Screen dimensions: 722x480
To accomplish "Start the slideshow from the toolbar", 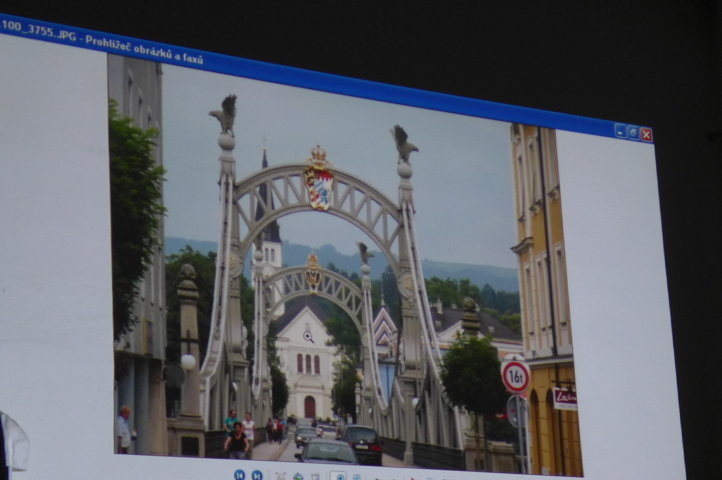I will (315, 477).
